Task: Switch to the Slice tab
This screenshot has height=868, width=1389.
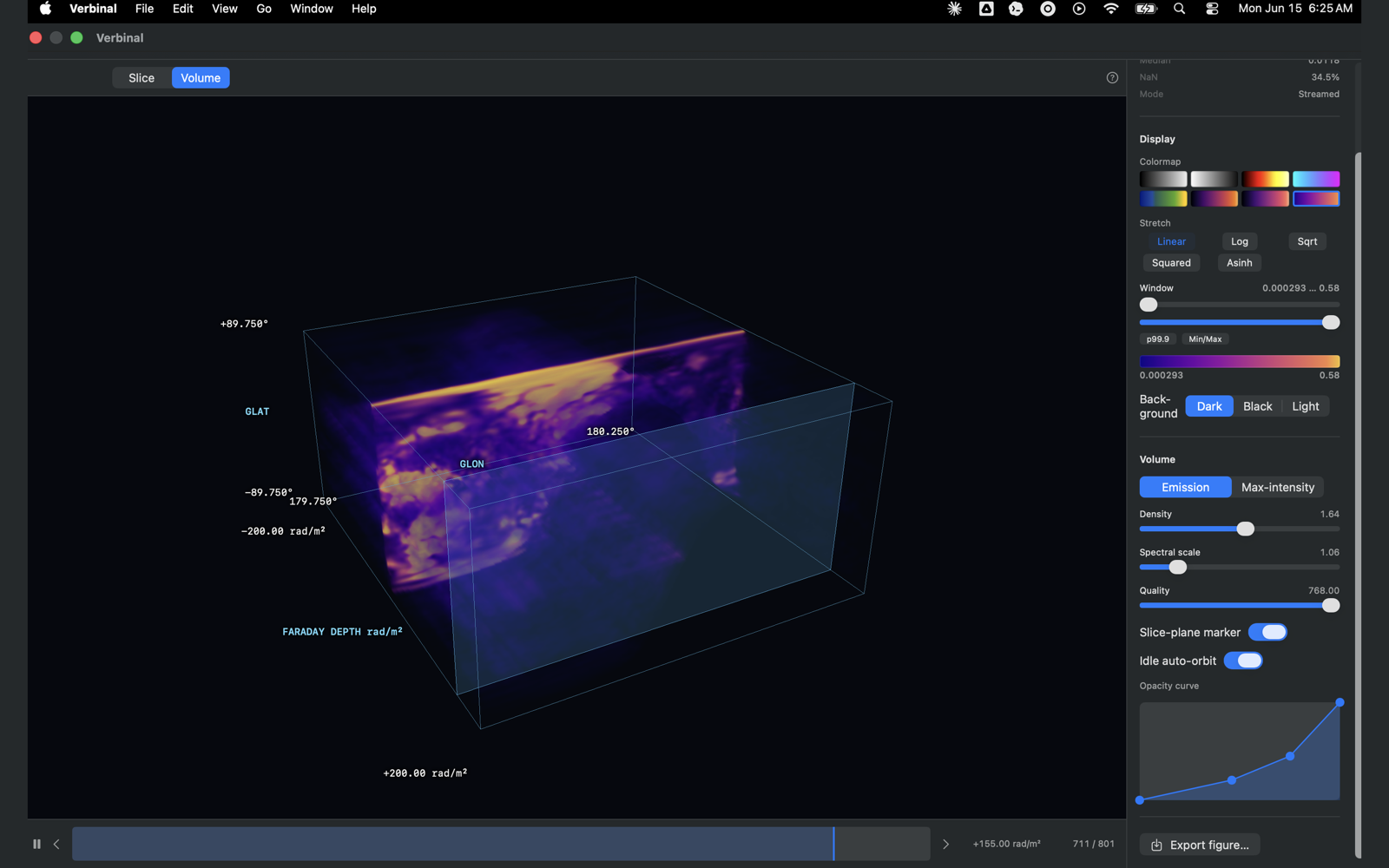Action: click(x=142, y=78)
